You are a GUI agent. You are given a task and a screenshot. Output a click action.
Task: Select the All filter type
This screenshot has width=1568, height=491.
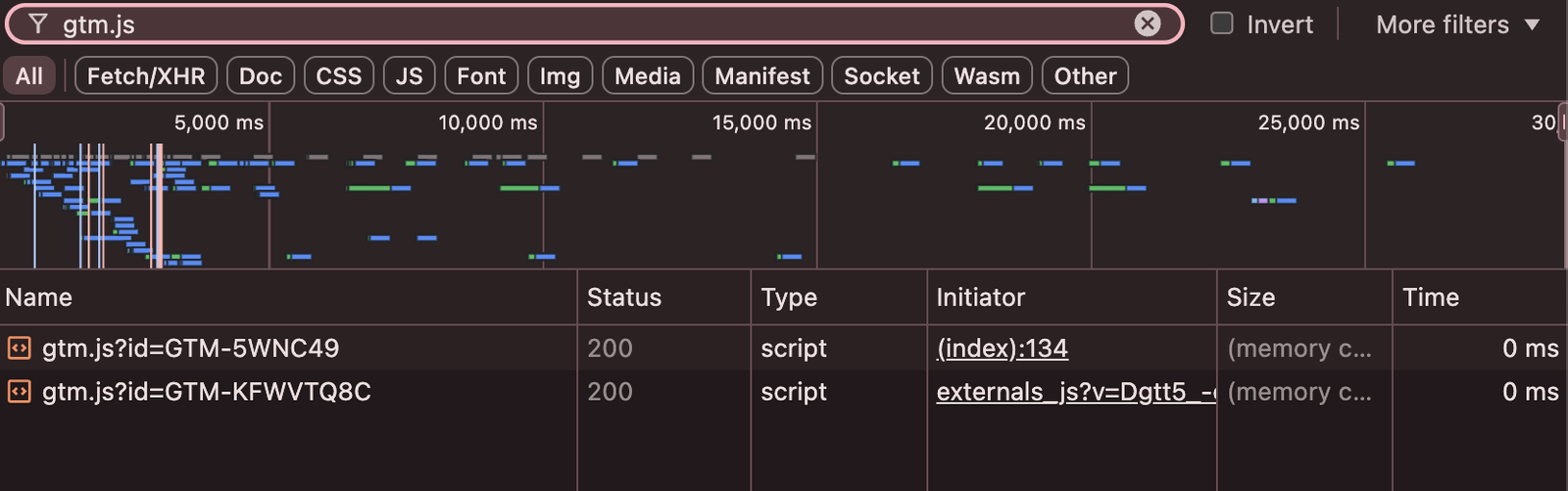pos(29,76)
